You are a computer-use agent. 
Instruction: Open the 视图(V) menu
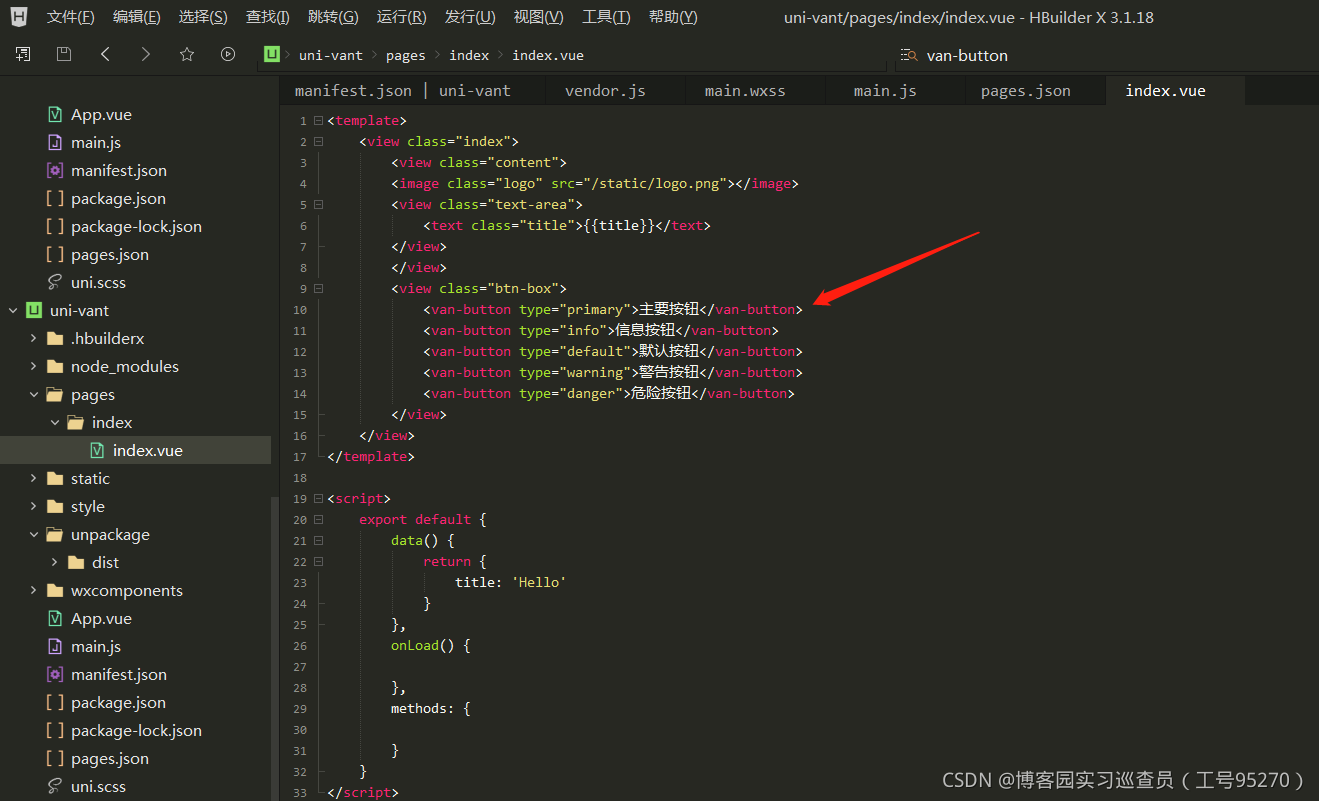pyautogui.click(x=538, y=17)
